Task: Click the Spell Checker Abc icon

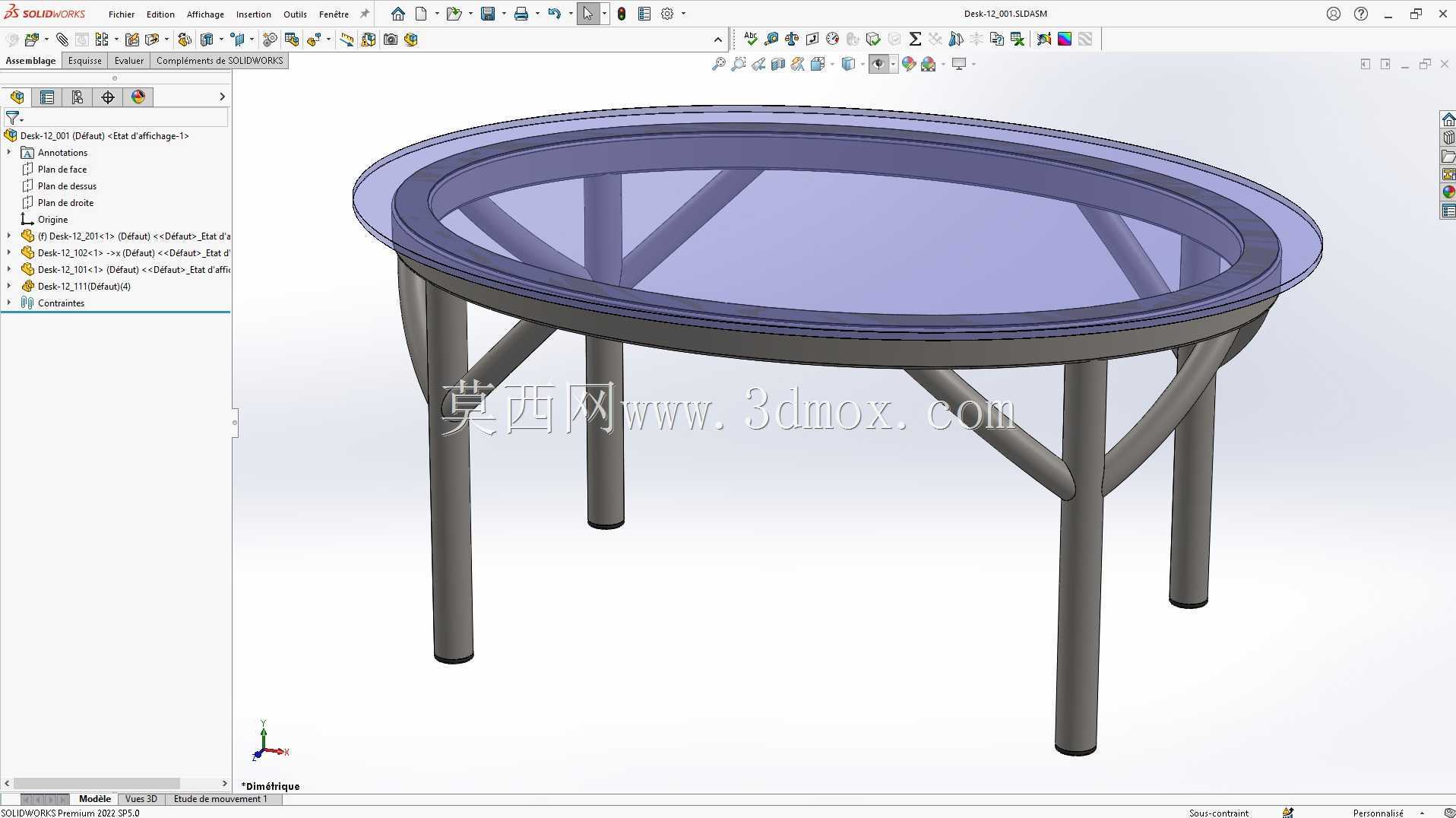Action: (x=751, y=39)
